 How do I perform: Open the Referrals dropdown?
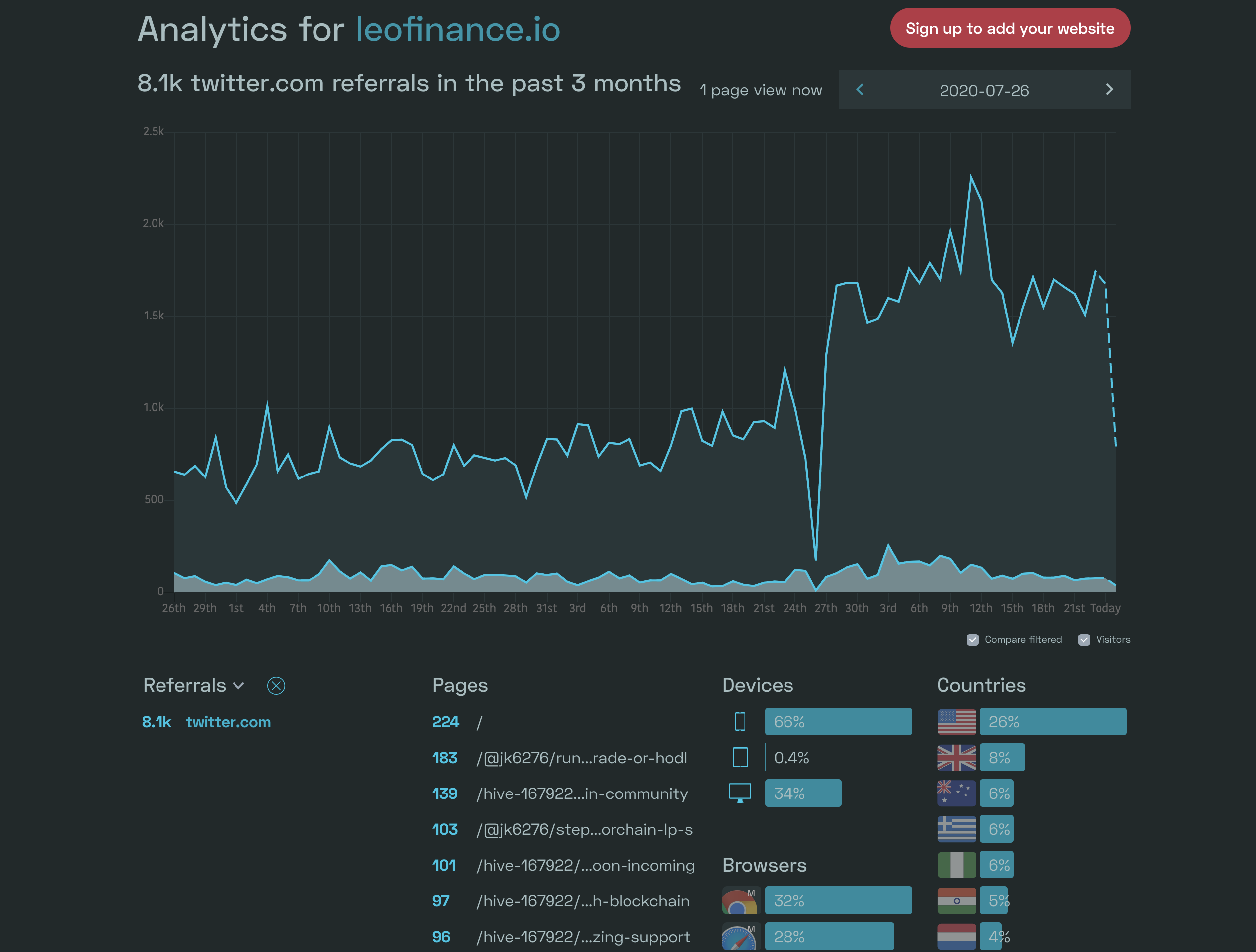coord(194,685)
